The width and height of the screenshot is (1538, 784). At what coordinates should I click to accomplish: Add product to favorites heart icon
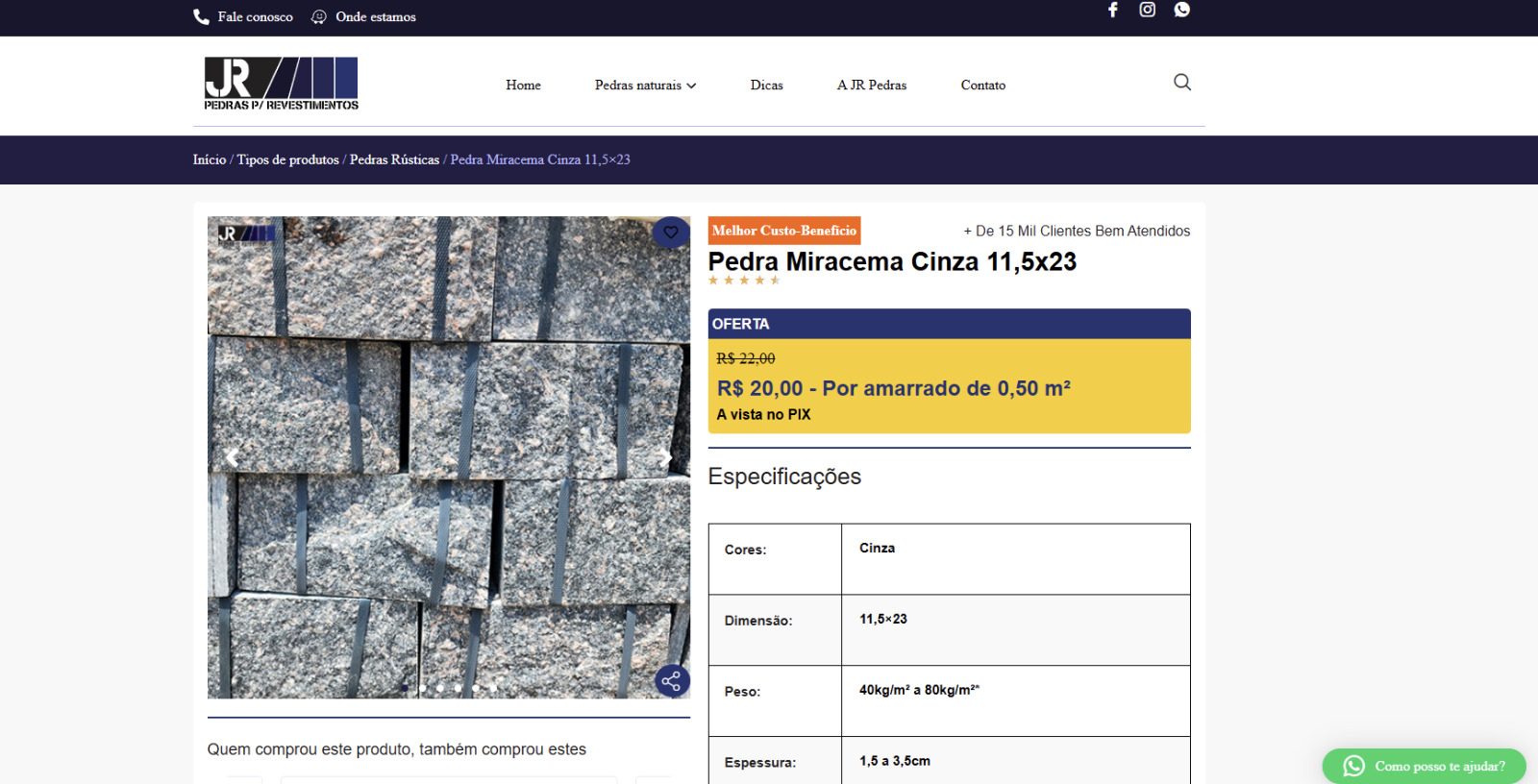pyautogui.click(x=671, y=233)
